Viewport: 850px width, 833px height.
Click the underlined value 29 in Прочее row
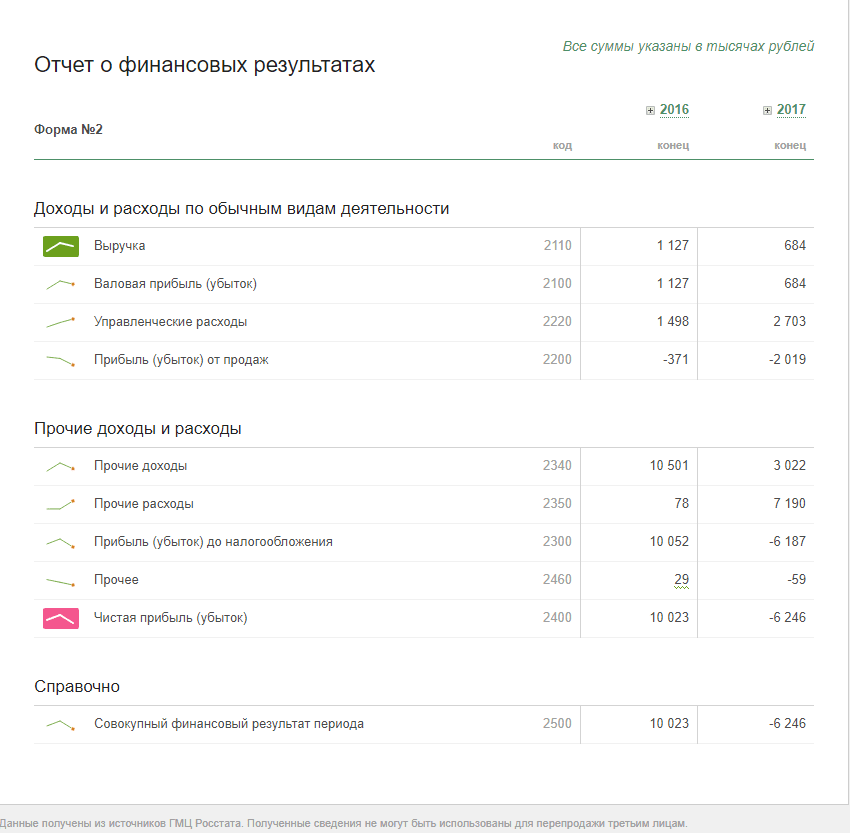pos(681,580)
